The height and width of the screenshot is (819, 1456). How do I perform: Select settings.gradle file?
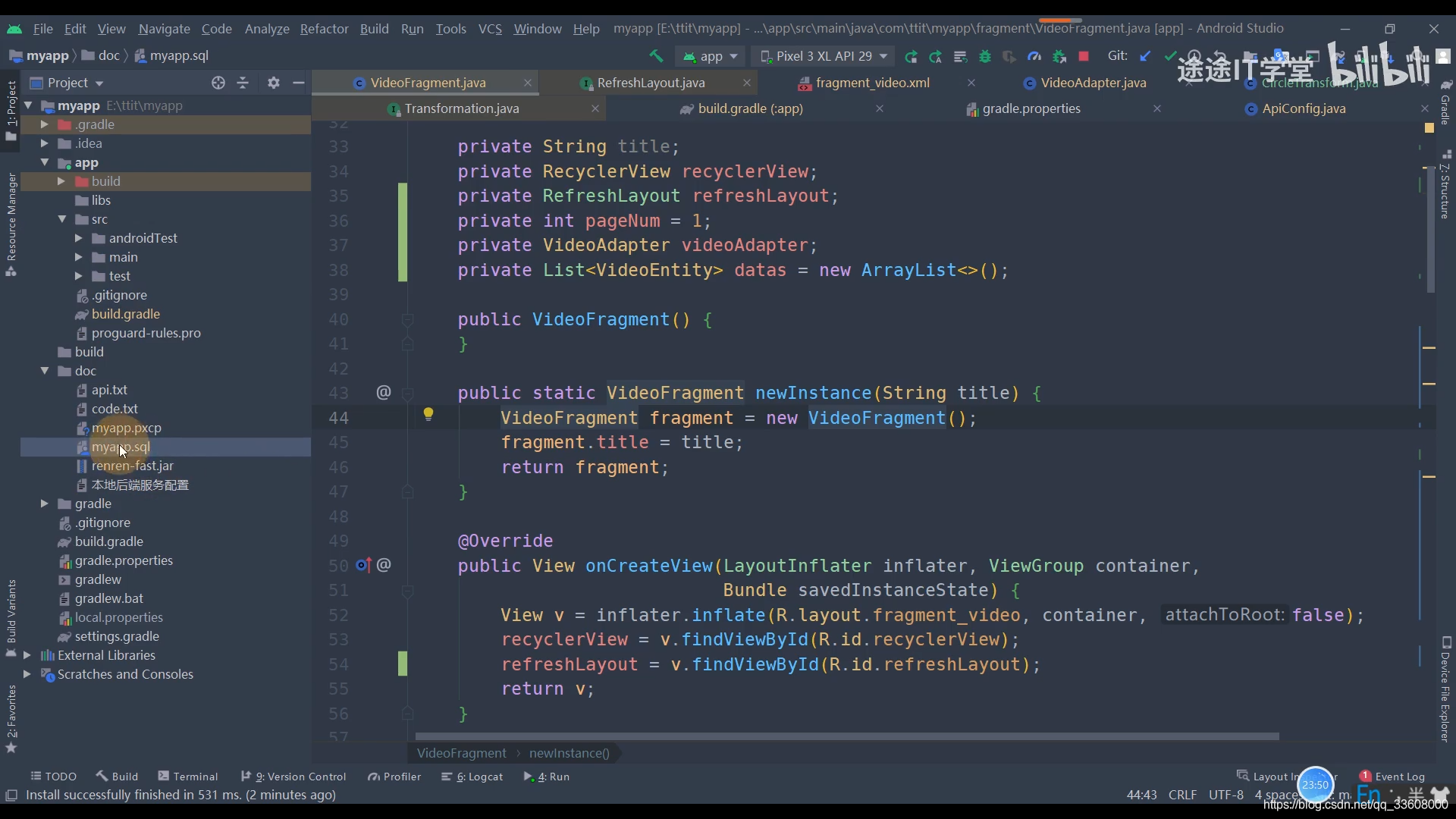(117, 636)
